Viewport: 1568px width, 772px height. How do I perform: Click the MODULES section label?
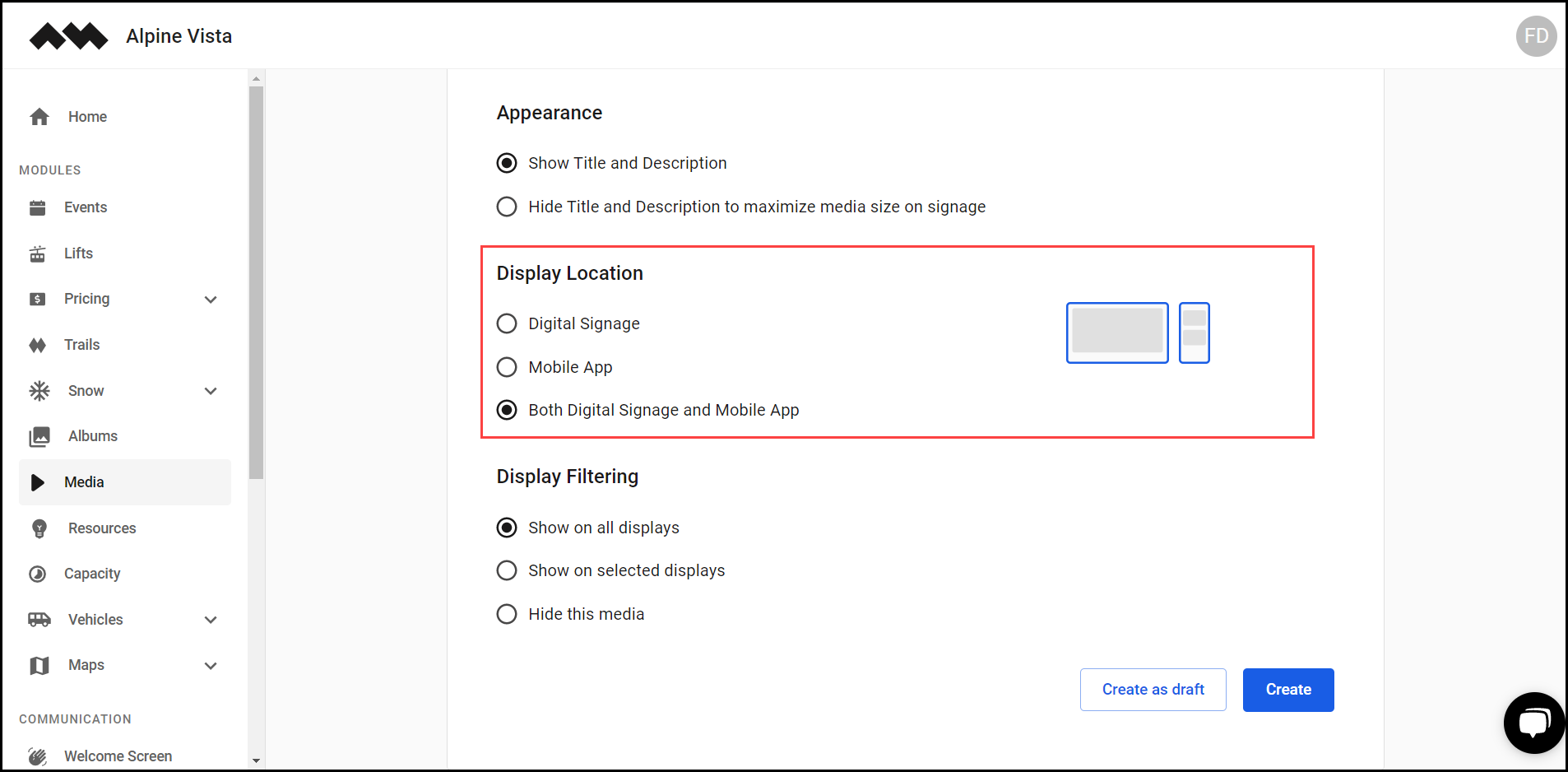pyautogui.click(x=50, y=170)
